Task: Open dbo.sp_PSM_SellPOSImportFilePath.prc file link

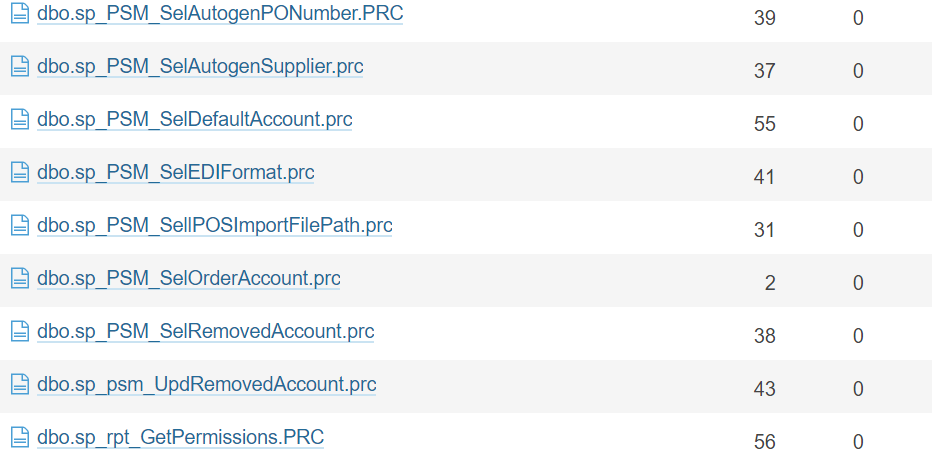Action: 214,226
